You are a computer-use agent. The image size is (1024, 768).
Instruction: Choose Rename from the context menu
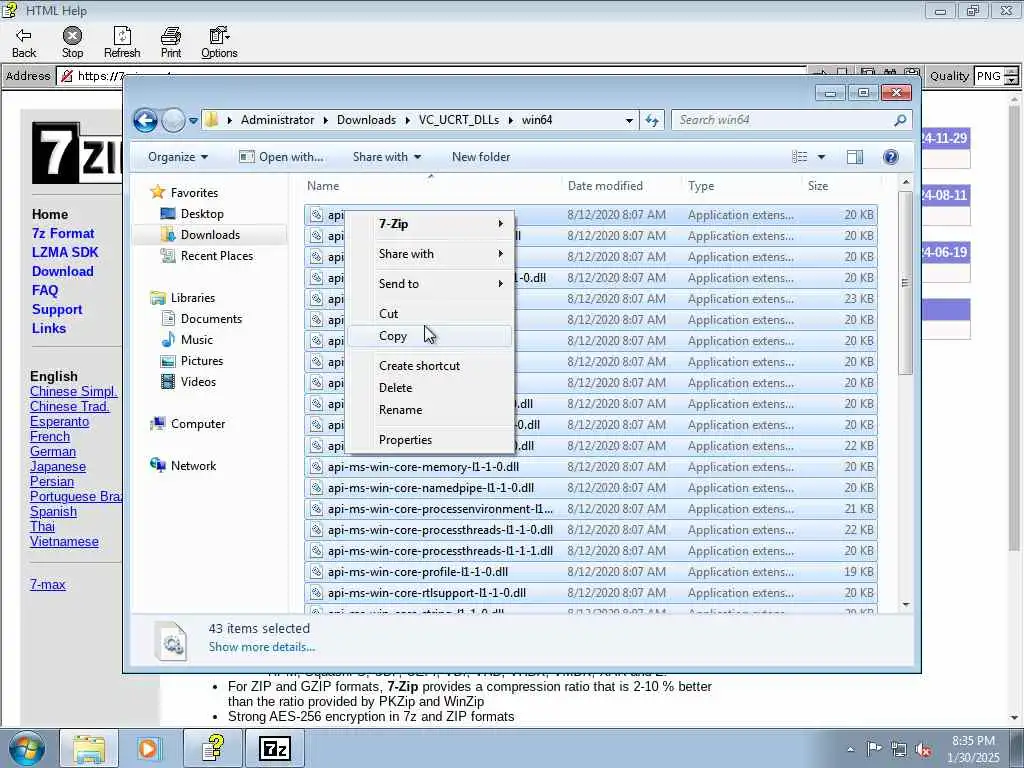(430, 410)
